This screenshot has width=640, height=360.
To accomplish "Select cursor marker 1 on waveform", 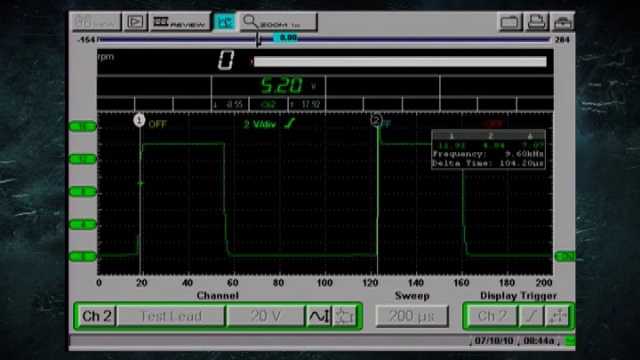I will tap(139, 120).
